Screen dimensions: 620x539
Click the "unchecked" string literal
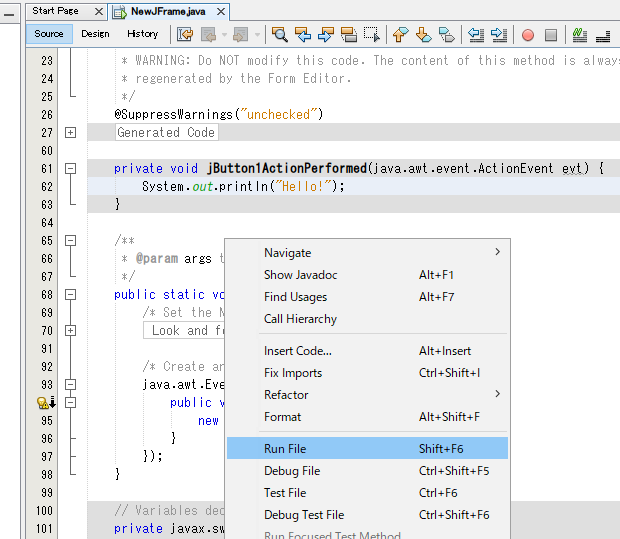(x=279, y=114)
